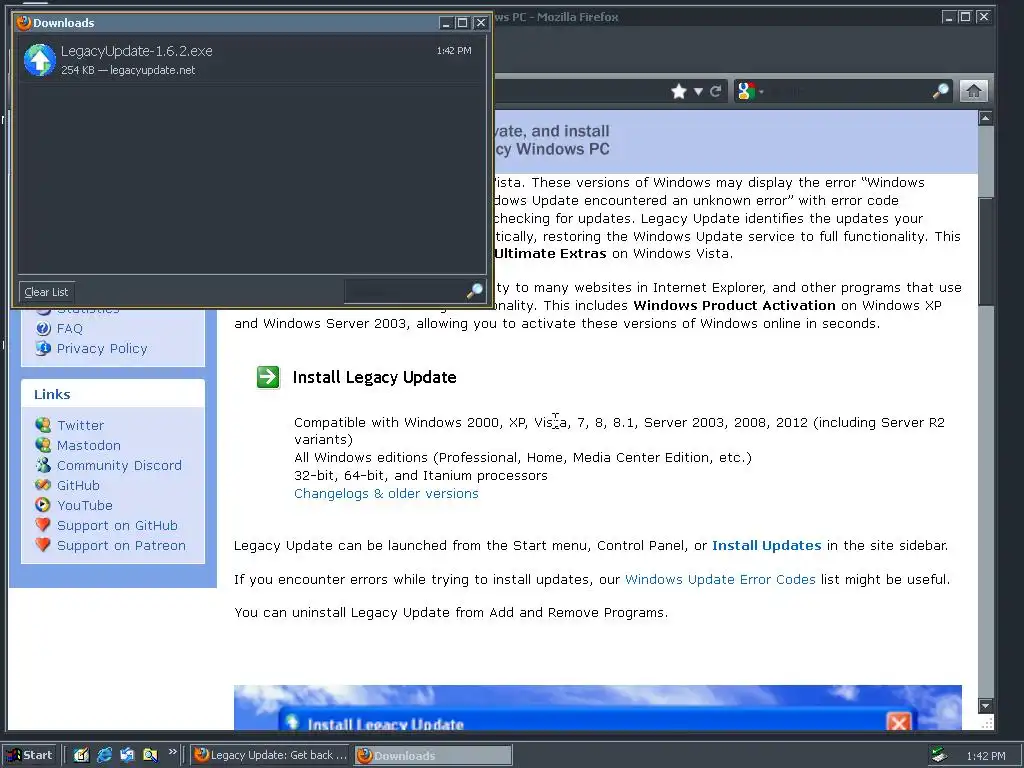Click the page scrollbar down arrow
This screenshot has width=1024, height=768.
tap(985, 706)
